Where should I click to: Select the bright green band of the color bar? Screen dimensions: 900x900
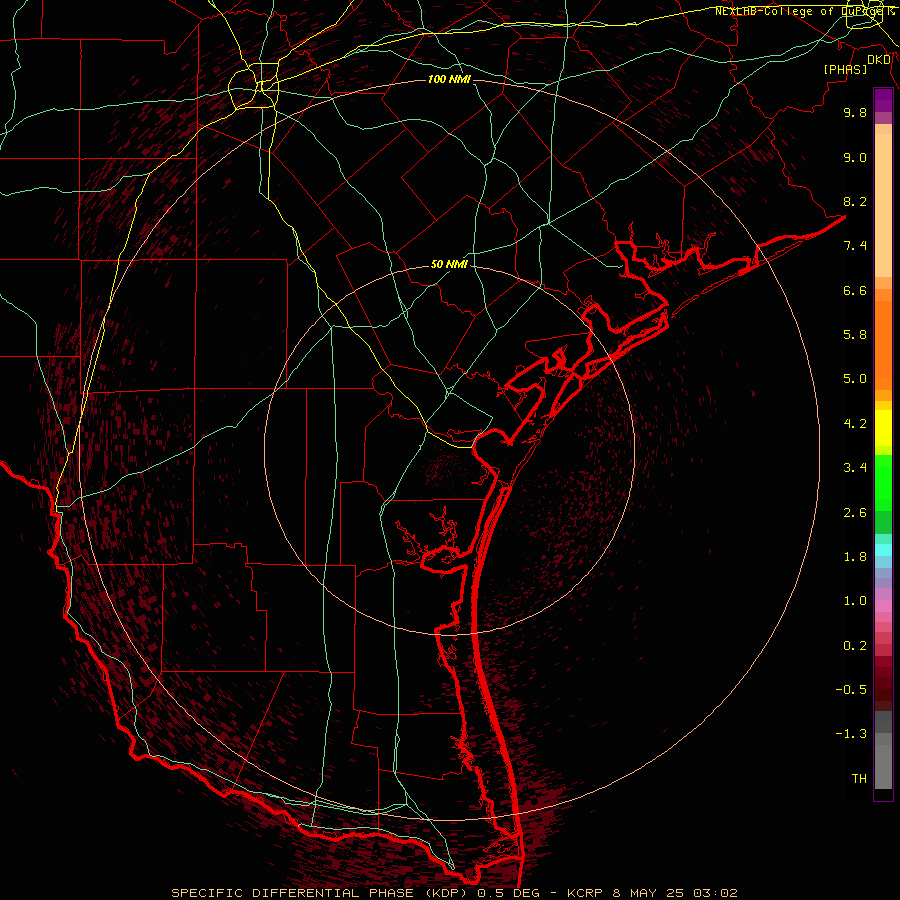(x=883, y=482)
